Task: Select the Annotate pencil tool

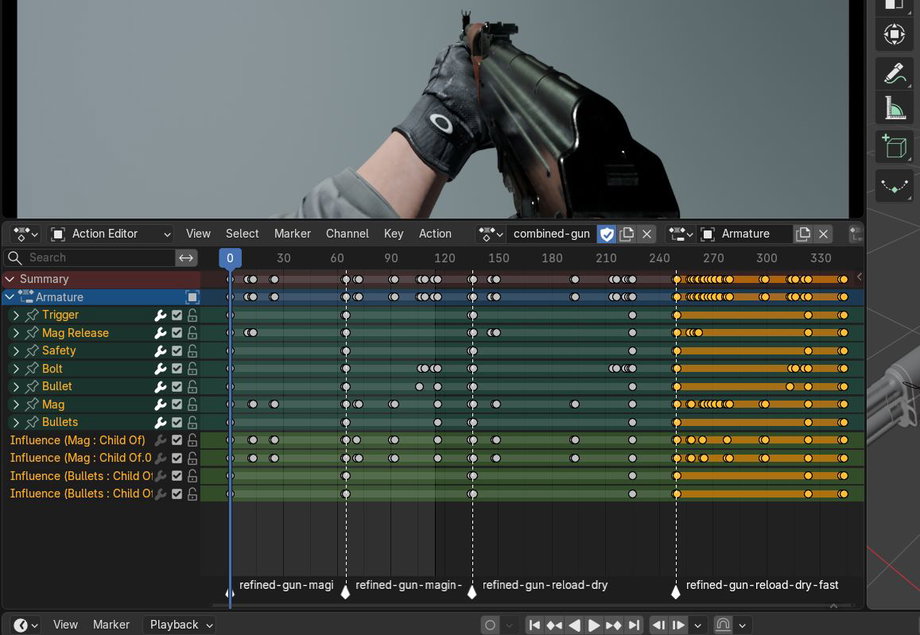Action: (x=894, y=73)
